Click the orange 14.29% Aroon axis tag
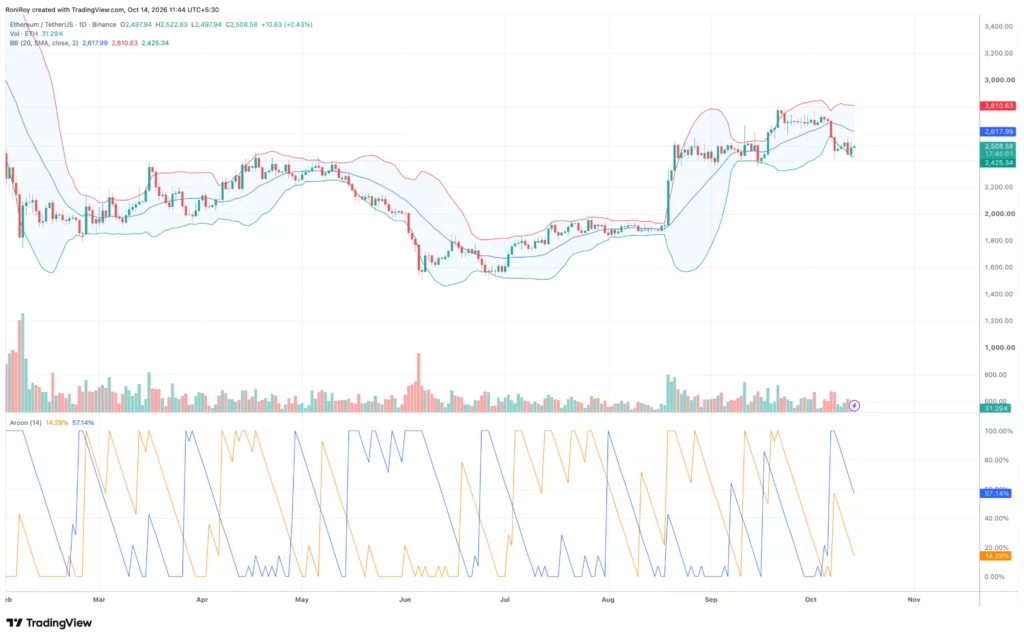The height and width of the screenshot is (639, 1024). [996, 556]
